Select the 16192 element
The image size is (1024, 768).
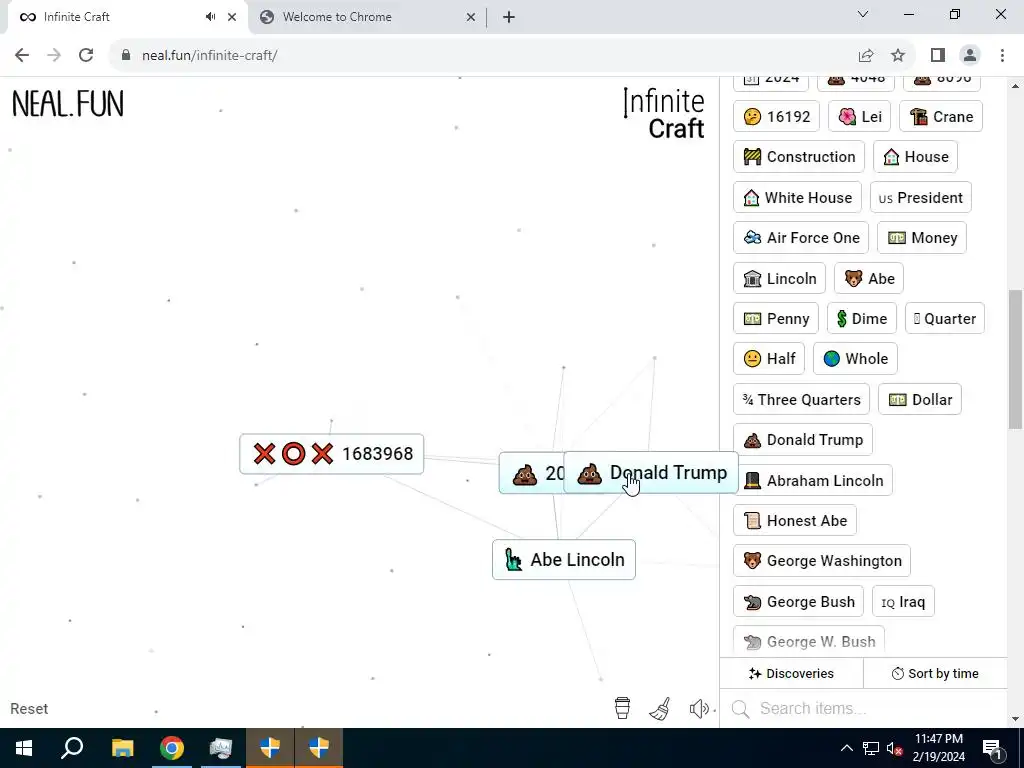pyautogui.click(x=776, y=116)
